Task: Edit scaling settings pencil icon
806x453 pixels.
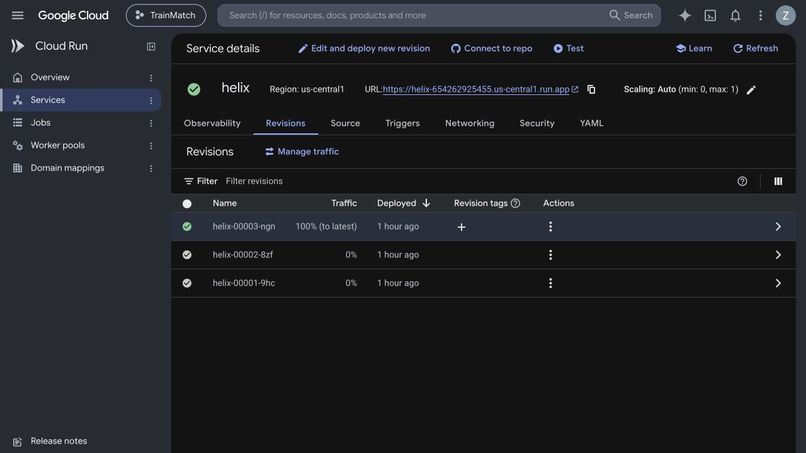Action: [x=751, y=90]
